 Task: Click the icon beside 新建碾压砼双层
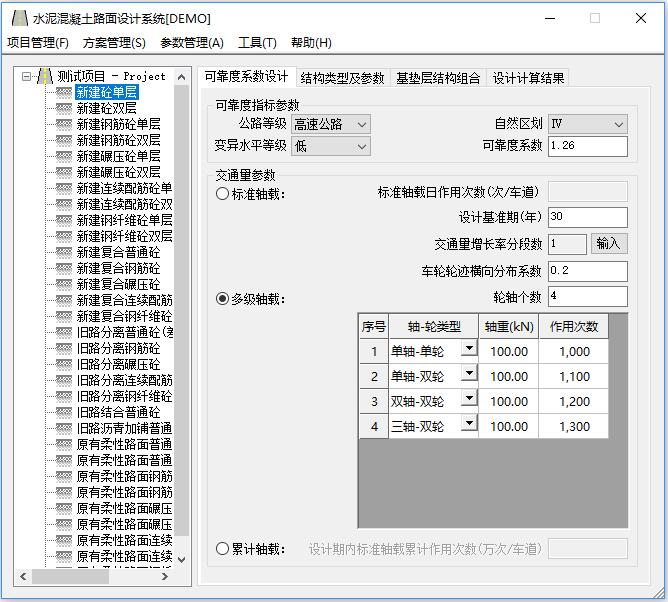[x=64, y=173]
